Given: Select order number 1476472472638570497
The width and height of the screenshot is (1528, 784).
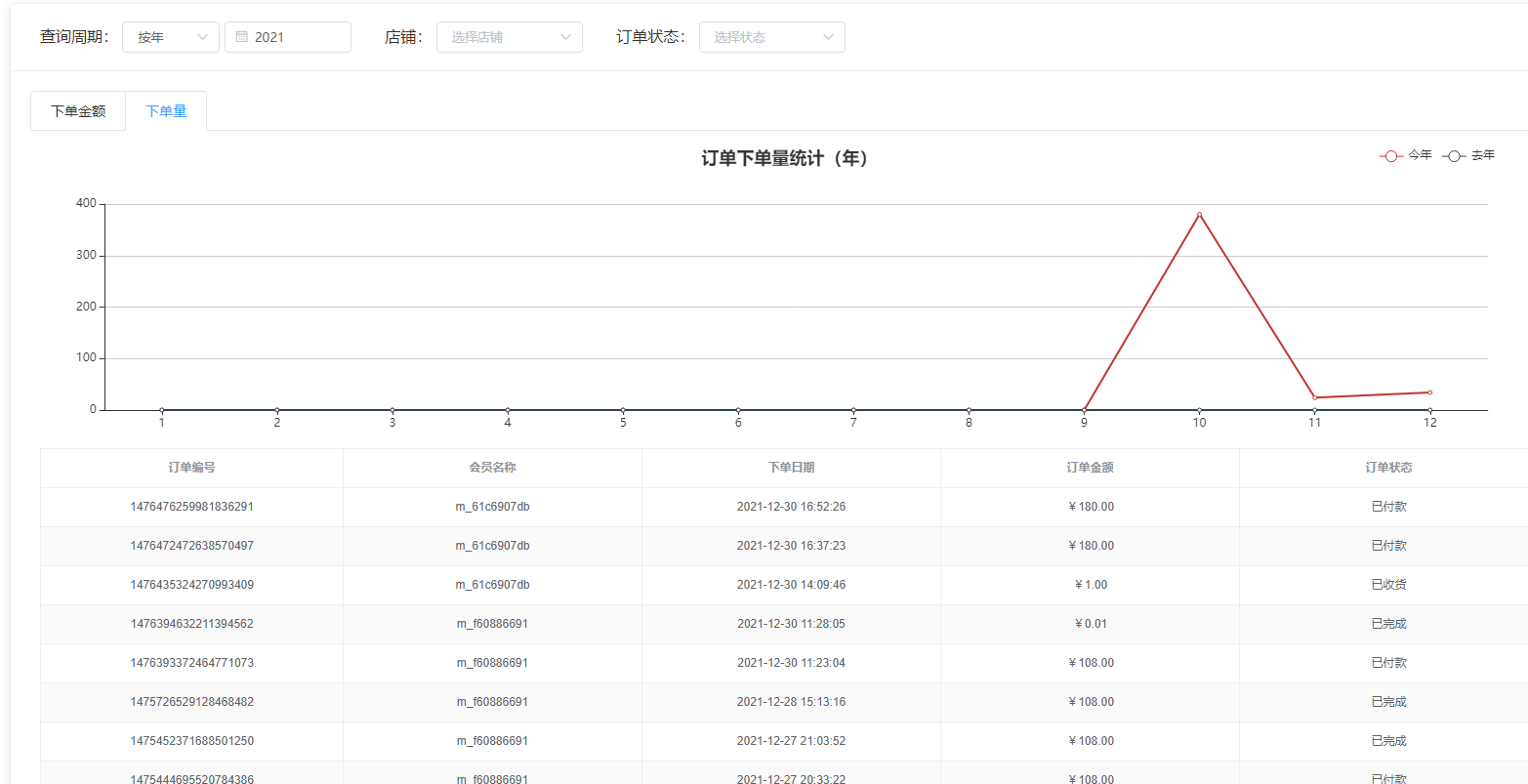Looking at the screenshot, I should click(x=191, y=546).
